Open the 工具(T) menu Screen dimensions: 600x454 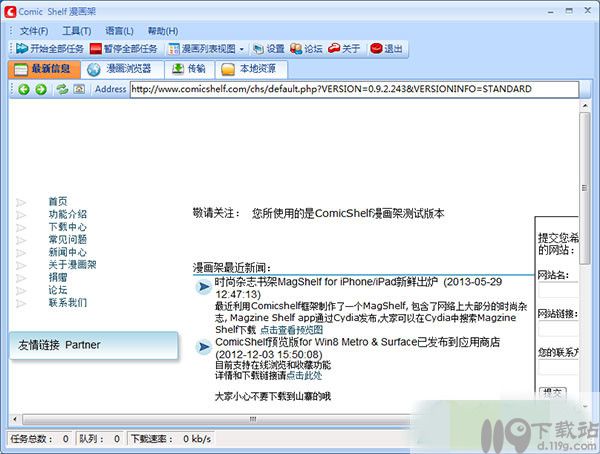[77, 31]
